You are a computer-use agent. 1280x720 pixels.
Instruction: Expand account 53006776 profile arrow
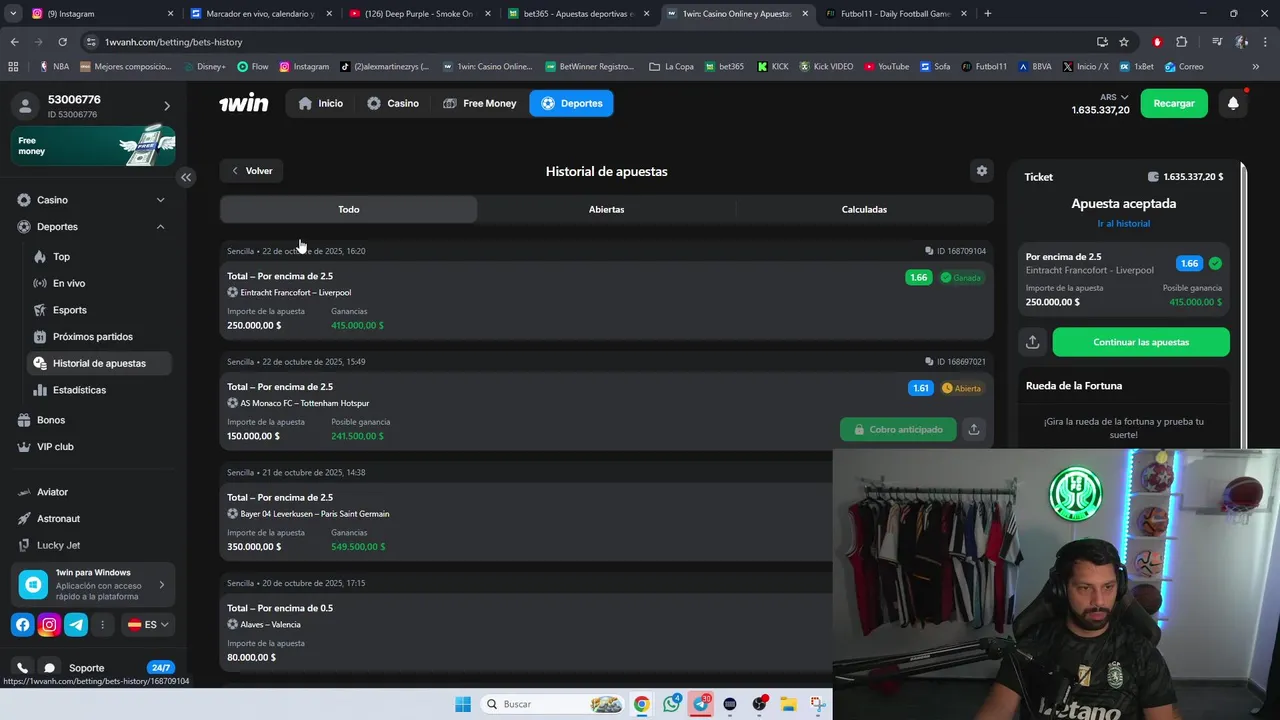(x=167, y=105)
